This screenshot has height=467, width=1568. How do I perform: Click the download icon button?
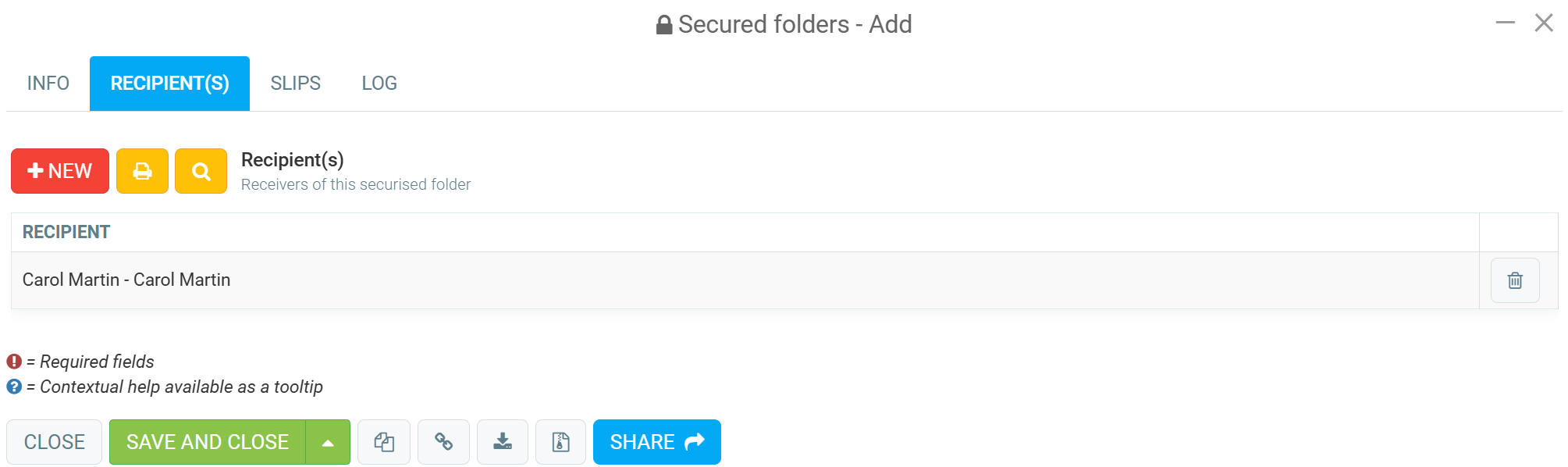503,442
